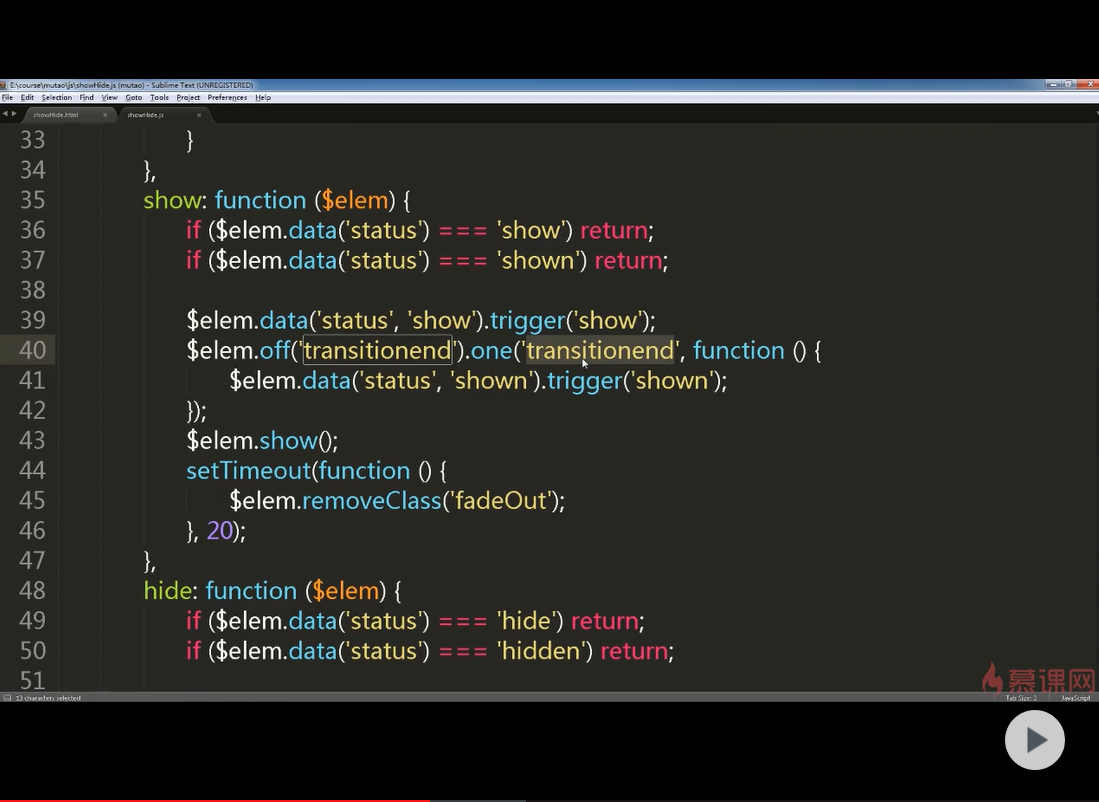Click the video play button overlay
Screen dimensions: 1099x802
[1035, 740]
